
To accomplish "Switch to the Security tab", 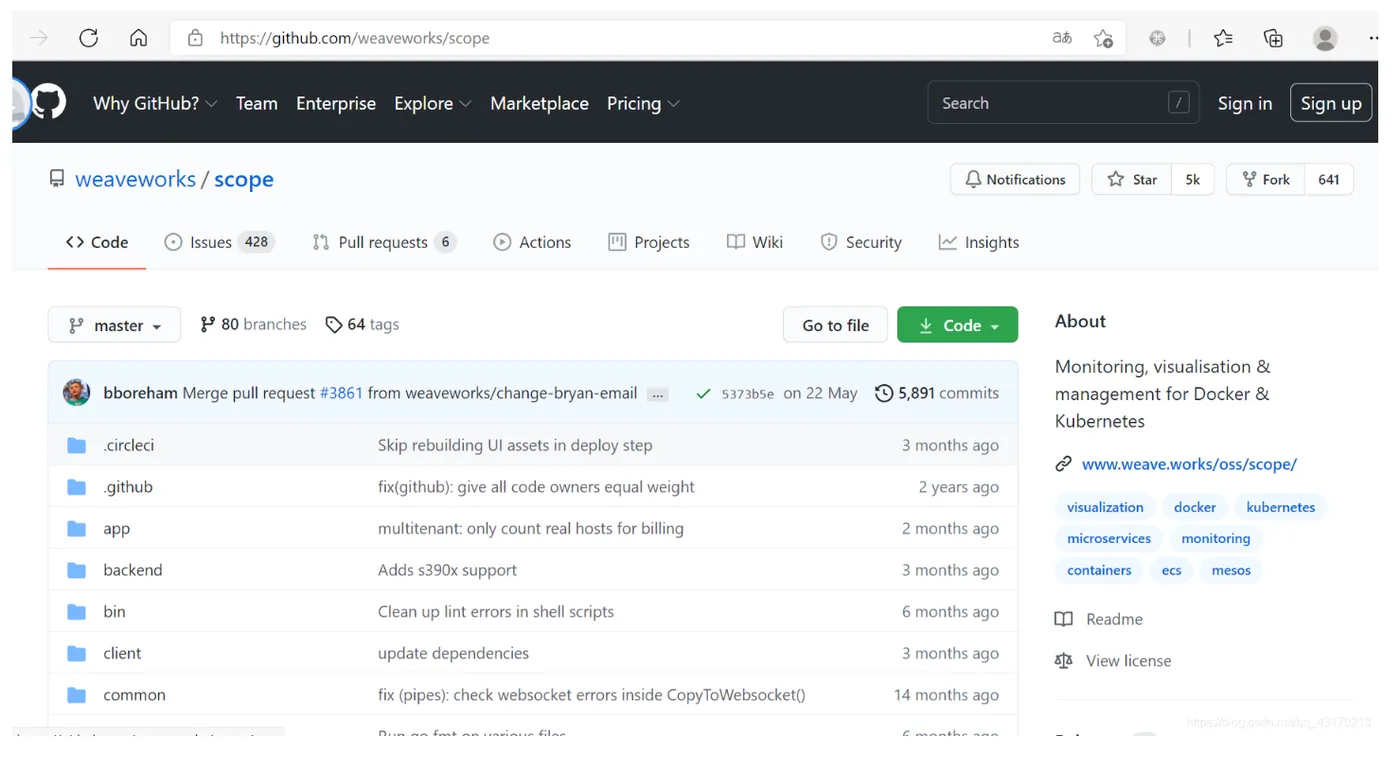I will pos(861,242).
